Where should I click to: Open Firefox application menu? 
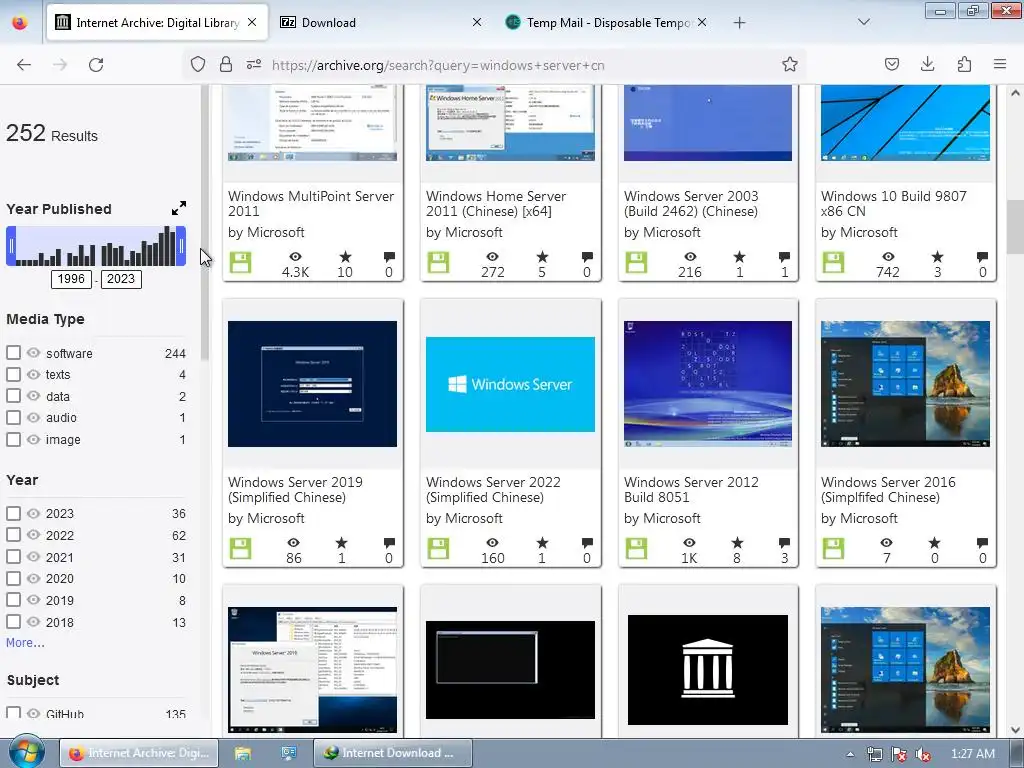pyautogui.click(x=1000, y=65)
